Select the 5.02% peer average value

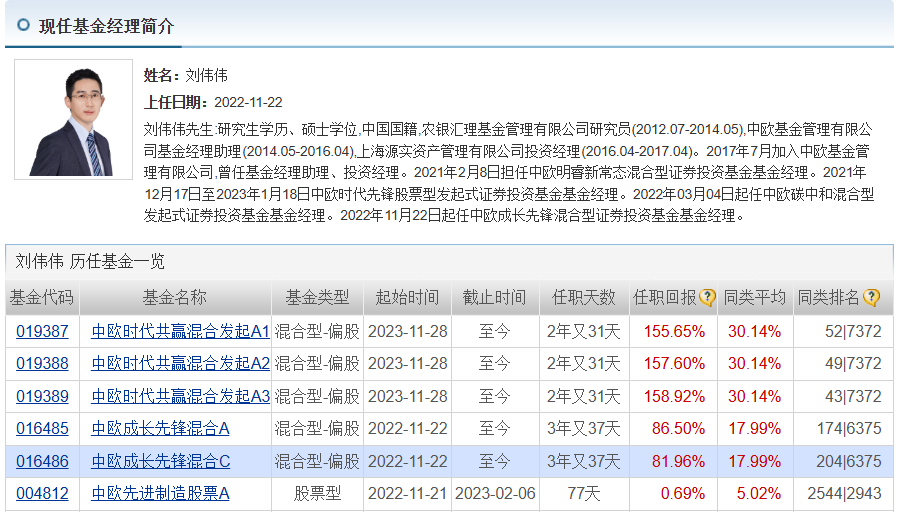pyautogui.click(x=759, y=493)
